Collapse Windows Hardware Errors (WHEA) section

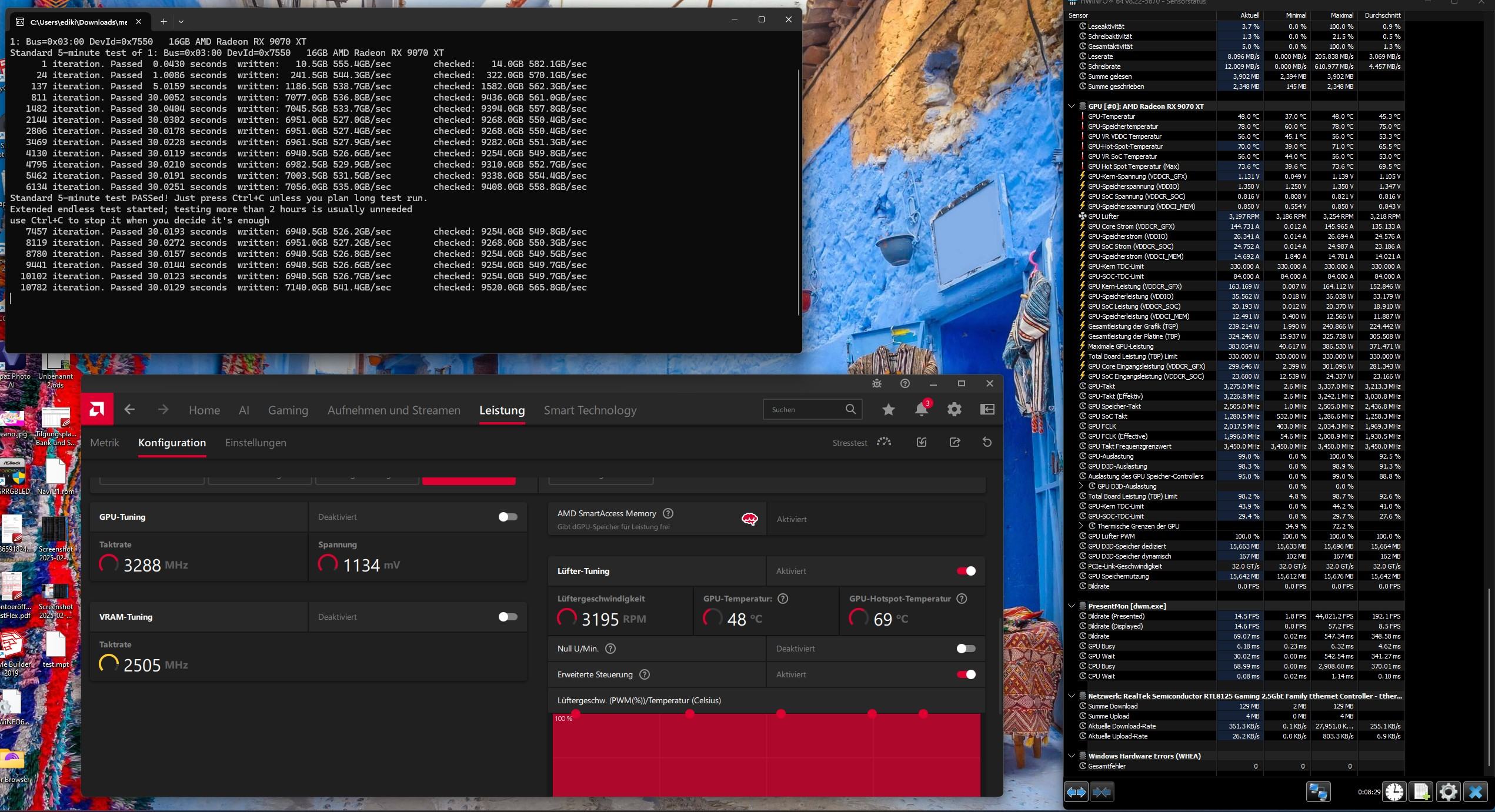click(1072, 756)
